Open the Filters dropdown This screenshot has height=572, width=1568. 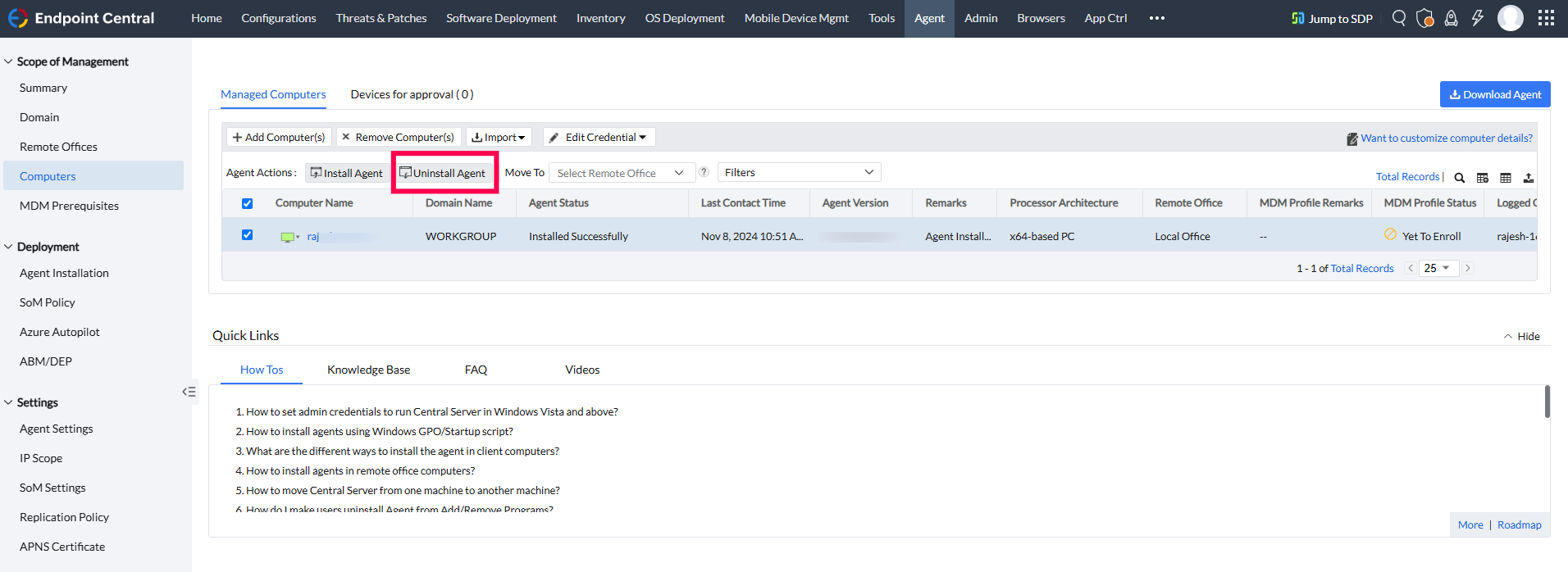tap(800, 172)
